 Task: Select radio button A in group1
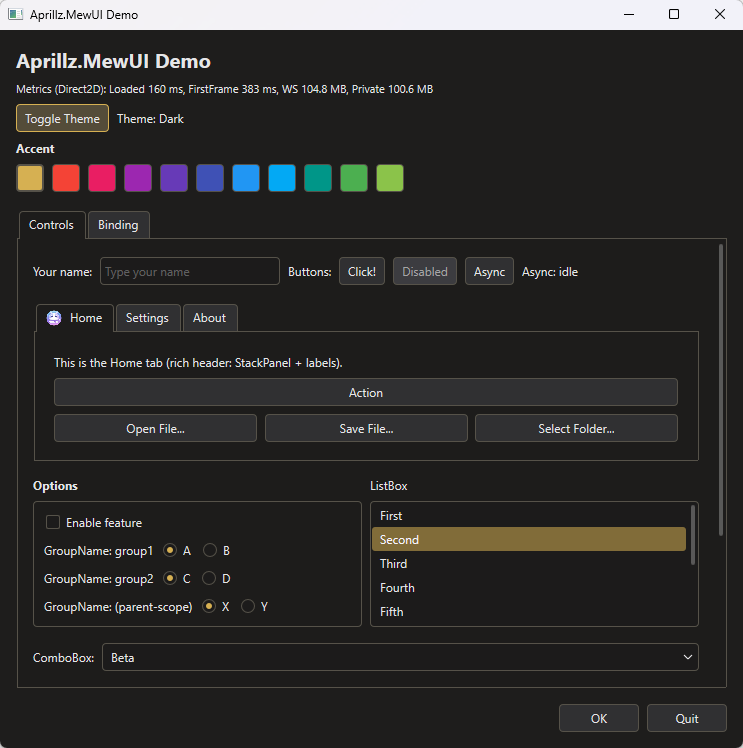coord(170,551)
